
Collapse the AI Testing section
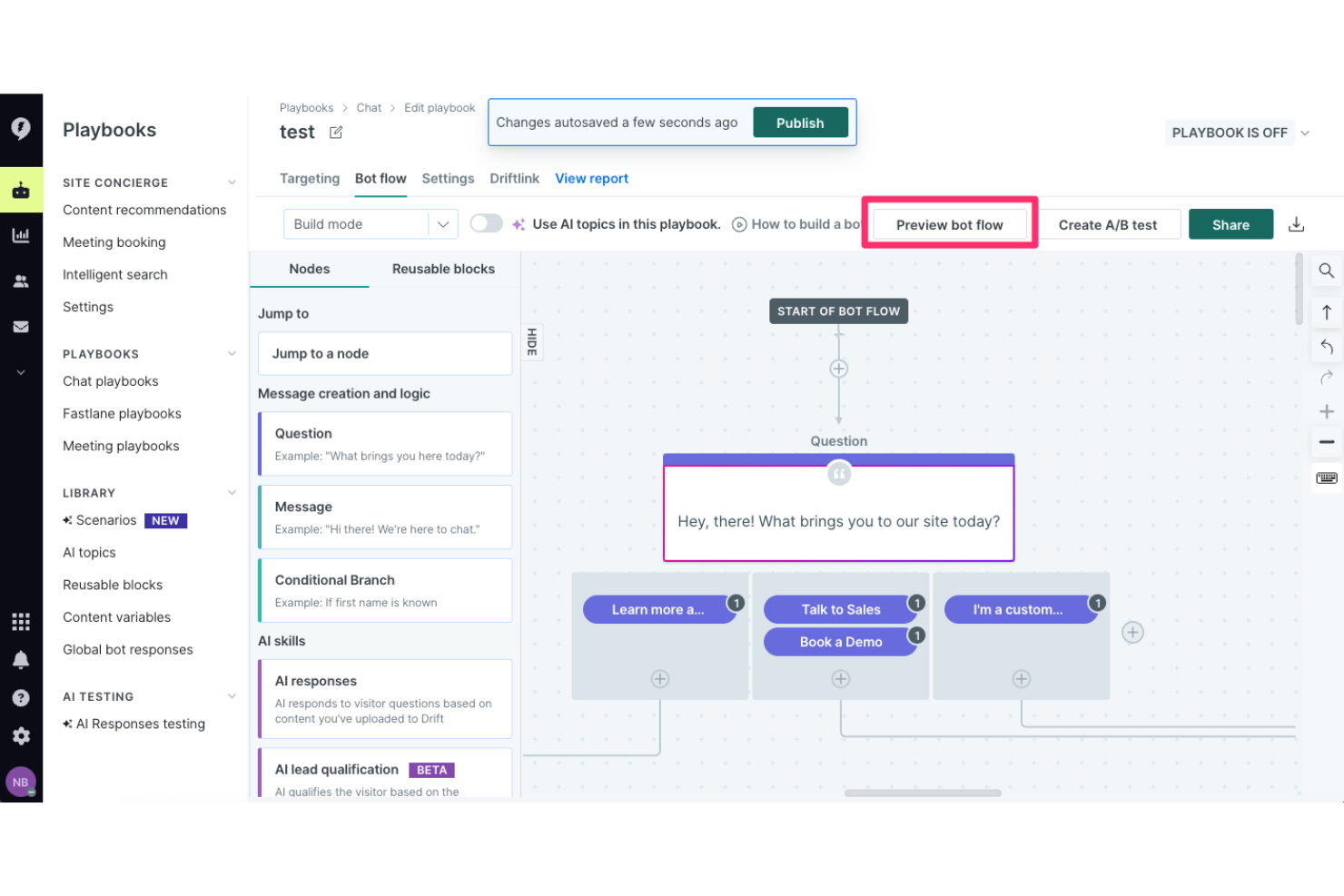232,696
